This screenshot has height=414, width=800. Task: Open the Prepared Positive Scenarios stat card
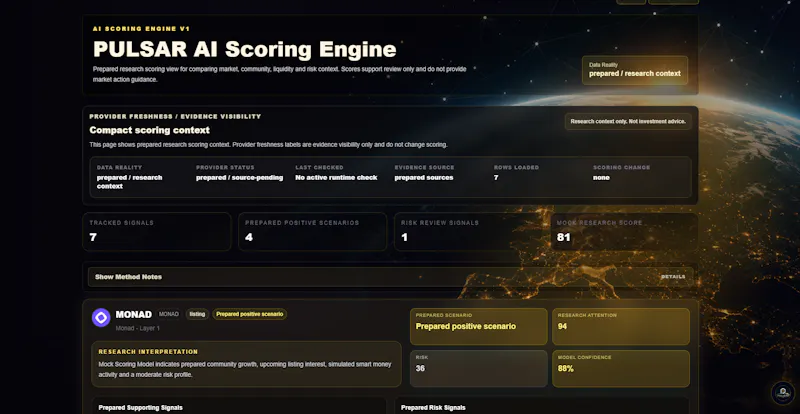click(x=312, y=232)
